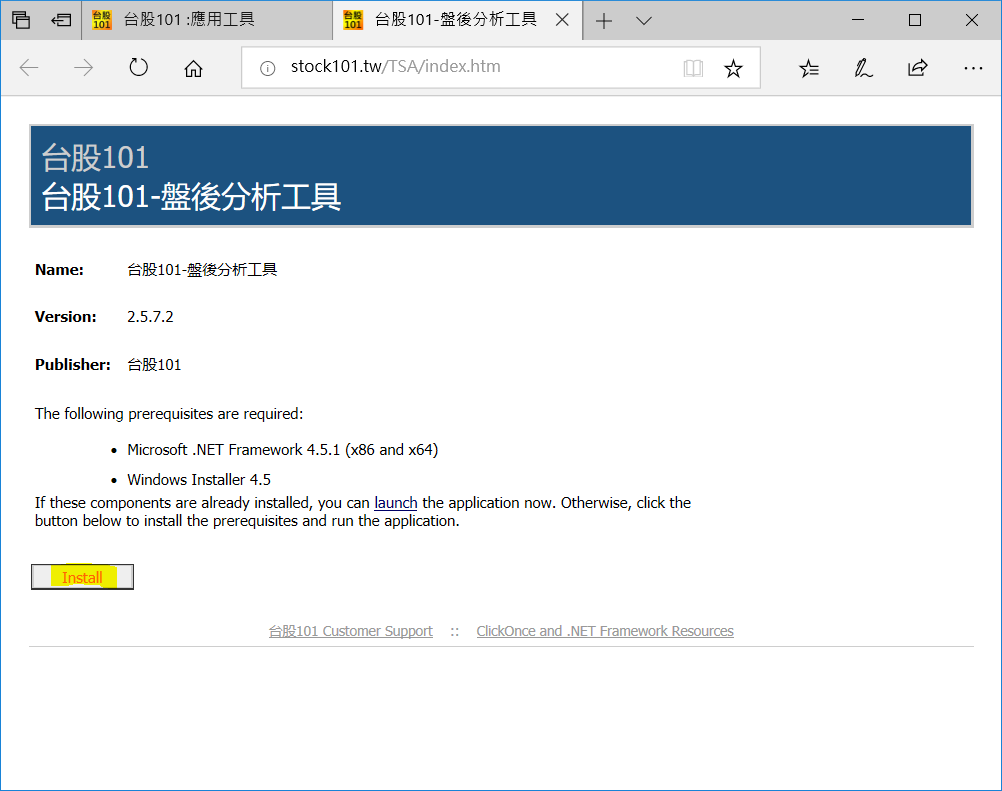Viewport: 1002px width, 791px height.
Task: Close the 台股101-盤後分析工具 tab
Action: click(x=562, y=20)
